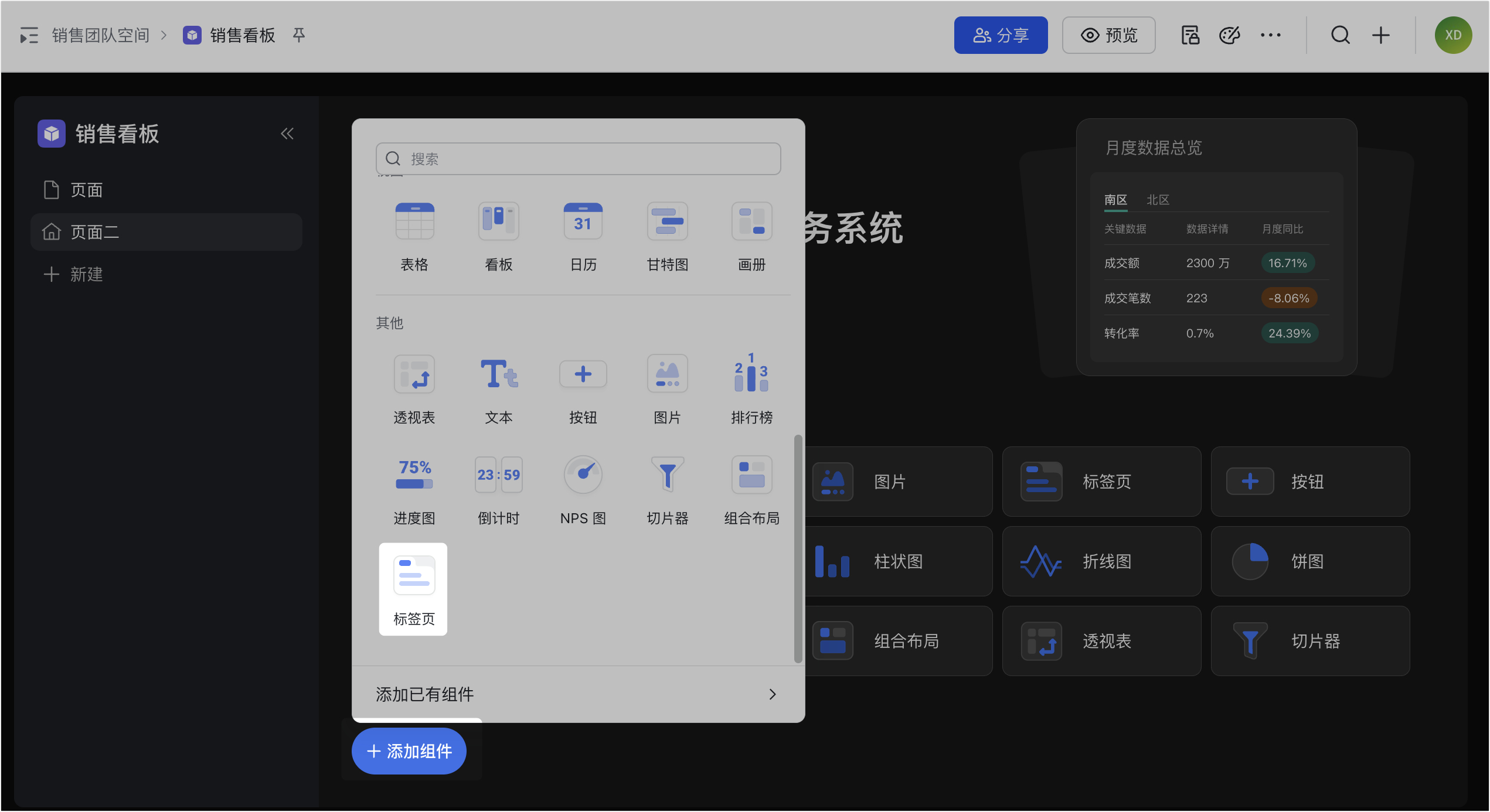Click the blue 添加组件 button
1490x812 pixels.
[409, 751]
